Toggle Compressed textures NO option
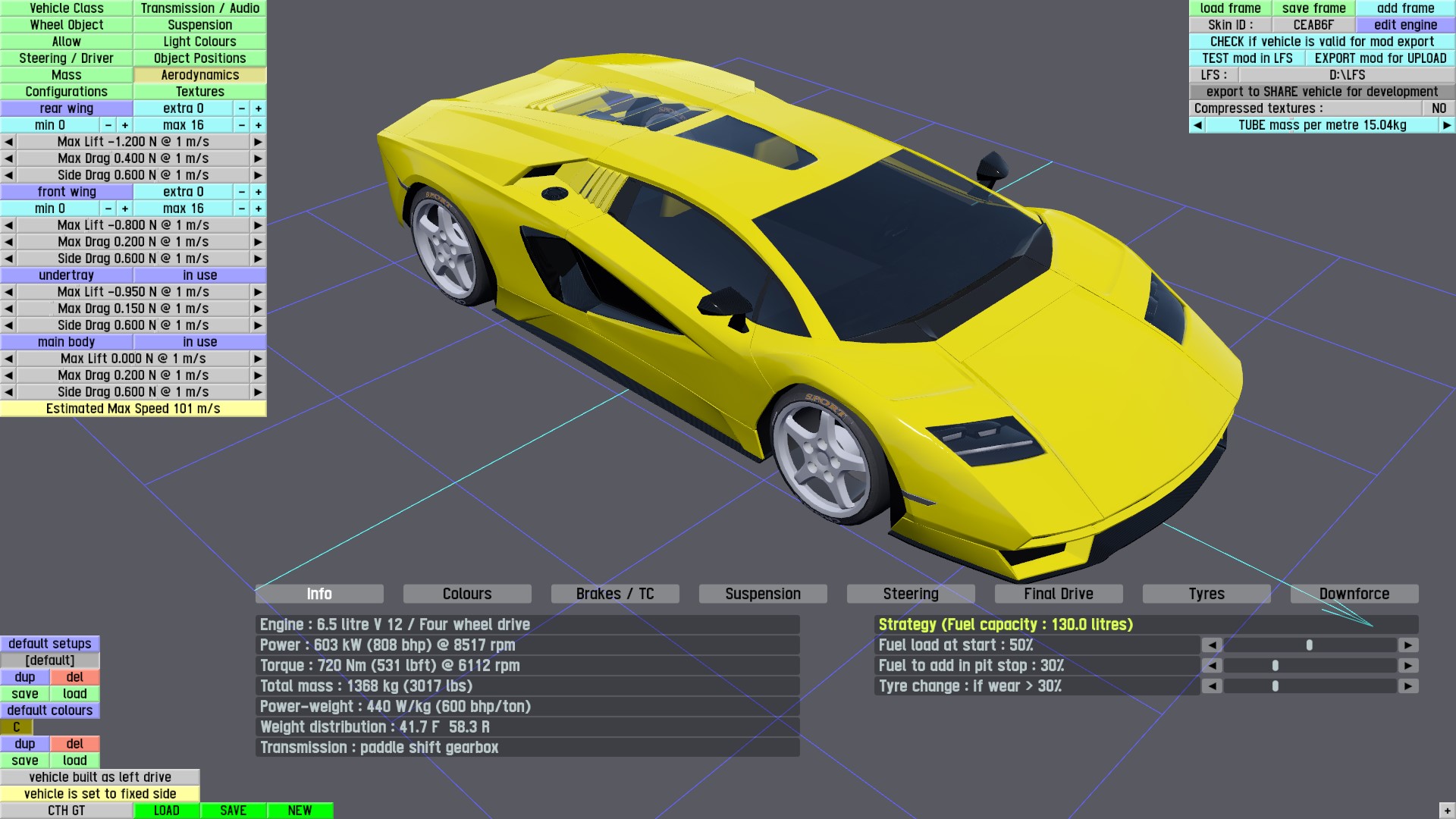 click(1439, 108)
